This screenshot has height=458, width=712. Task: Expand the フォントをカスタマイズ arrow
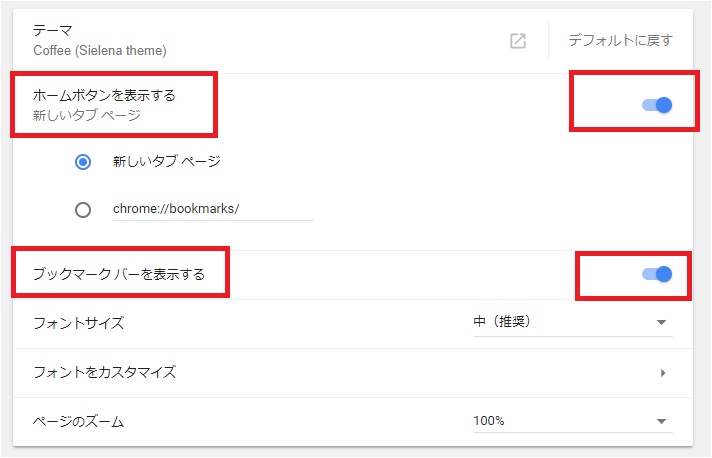[x=663, y=373]
